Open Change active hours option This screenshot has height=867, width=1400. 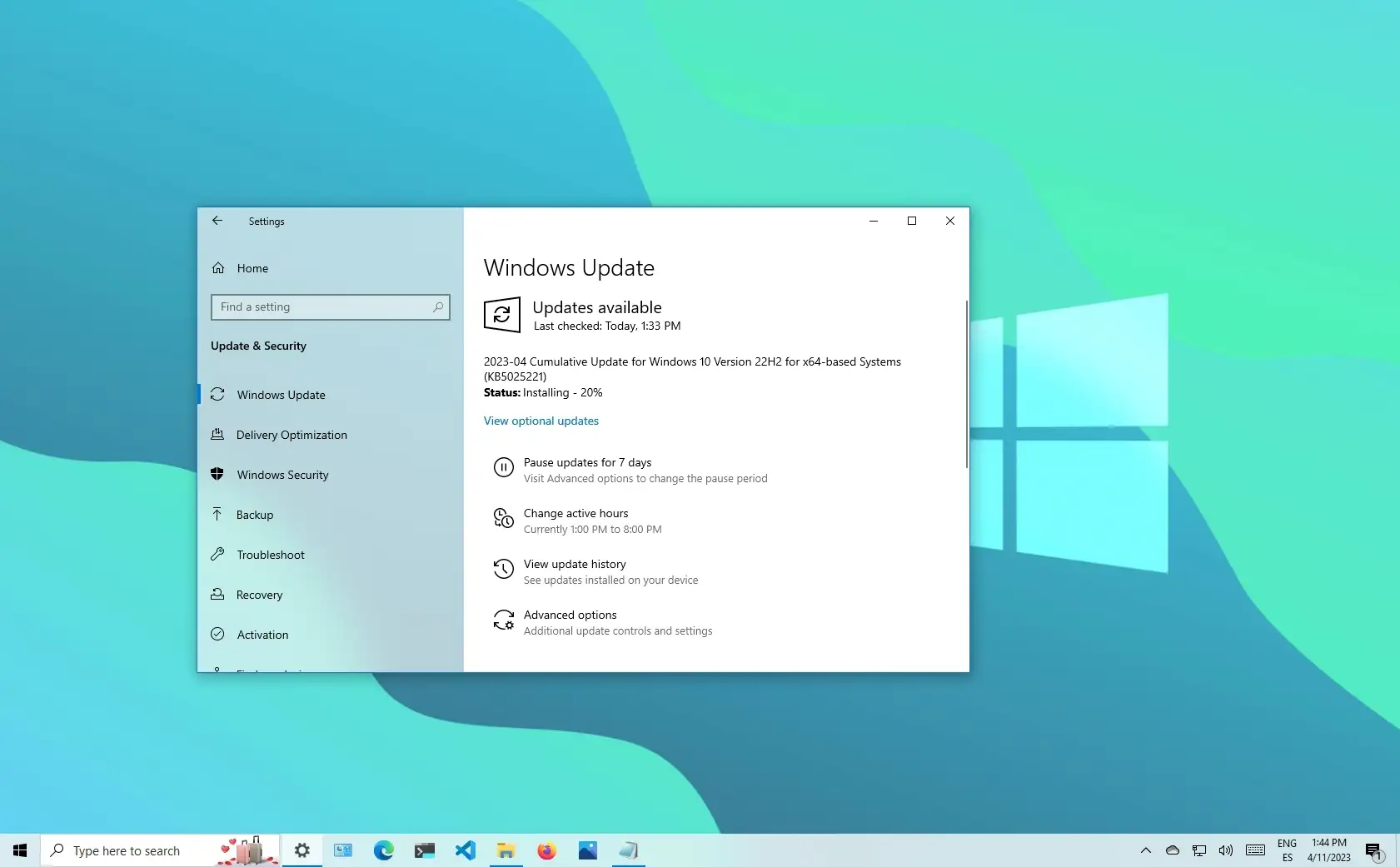pos(575,514)
